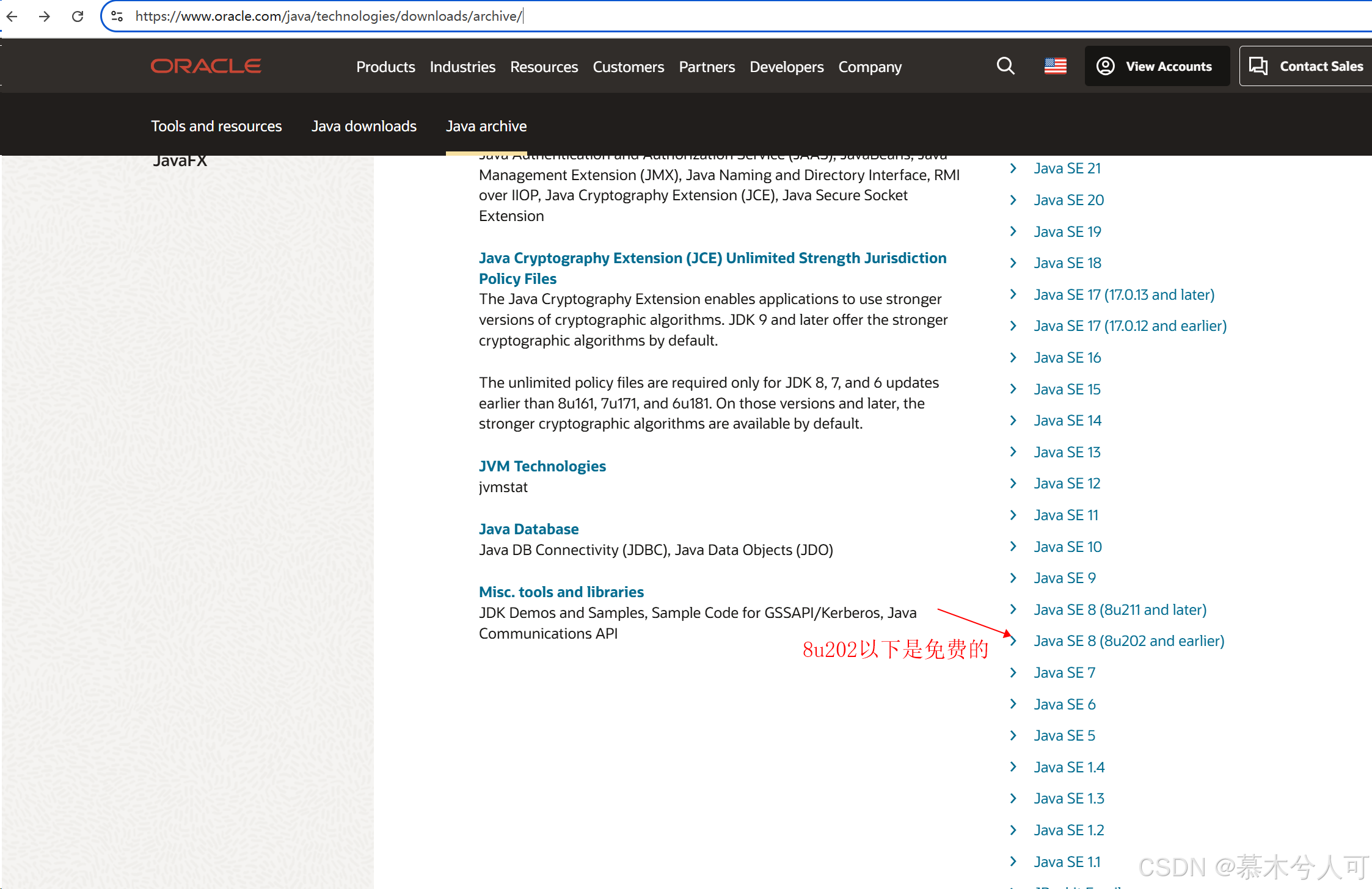The width and height of the screenshot is (1372, 889).
Task: Reload the page with refresh icon
Action: pos(78,16)
